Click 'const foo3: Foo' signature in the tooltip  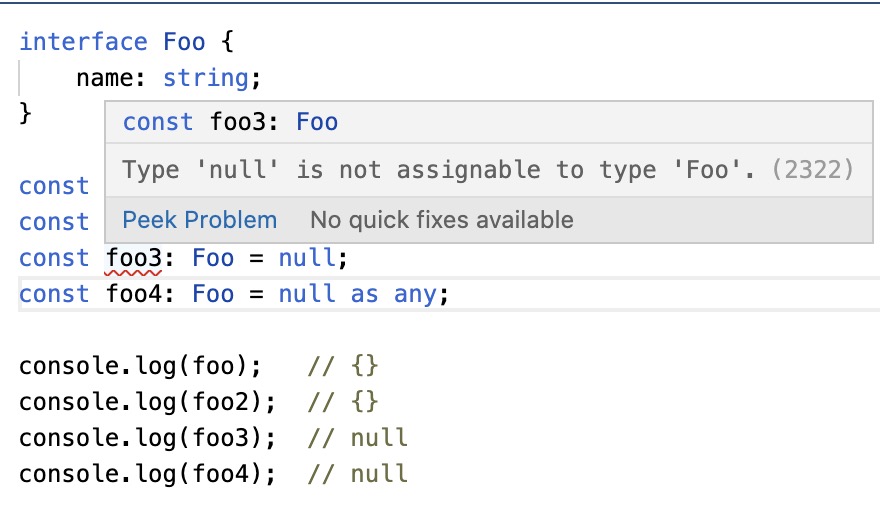pos(230,122)
